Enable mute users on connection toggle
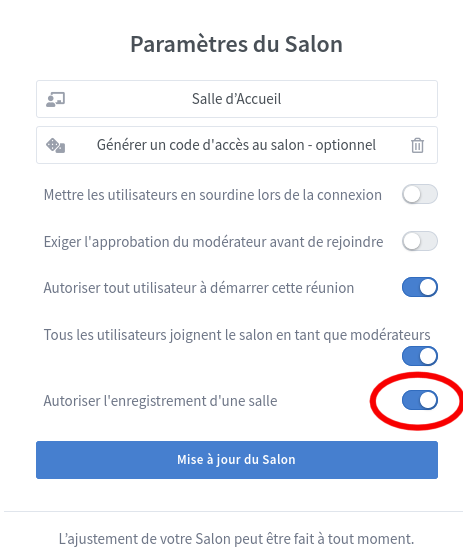The height and width of the screenshot is (554, 463). pyautogui.click(x=420, y=194)
